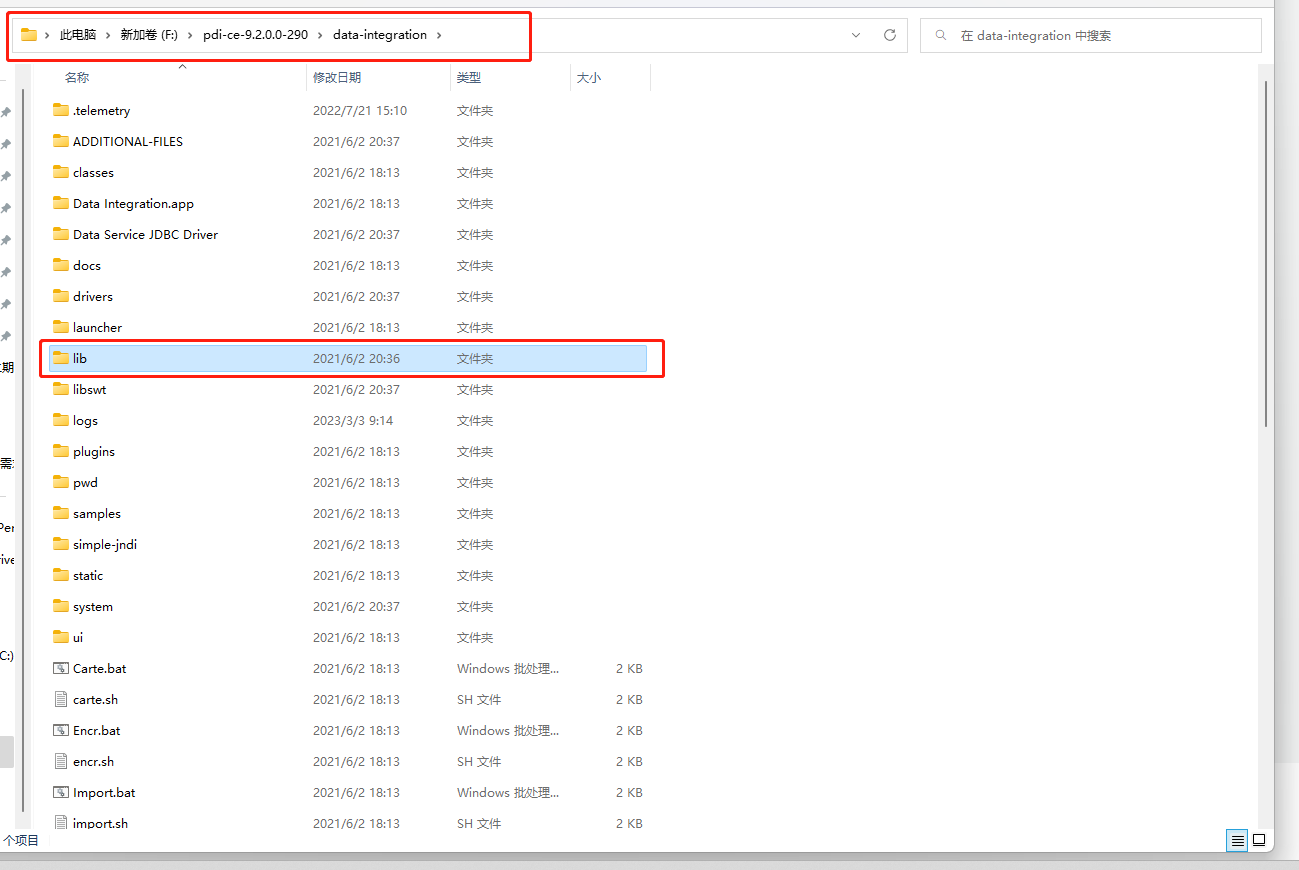
Task: Switch to details view icon
Action: 1238,840
